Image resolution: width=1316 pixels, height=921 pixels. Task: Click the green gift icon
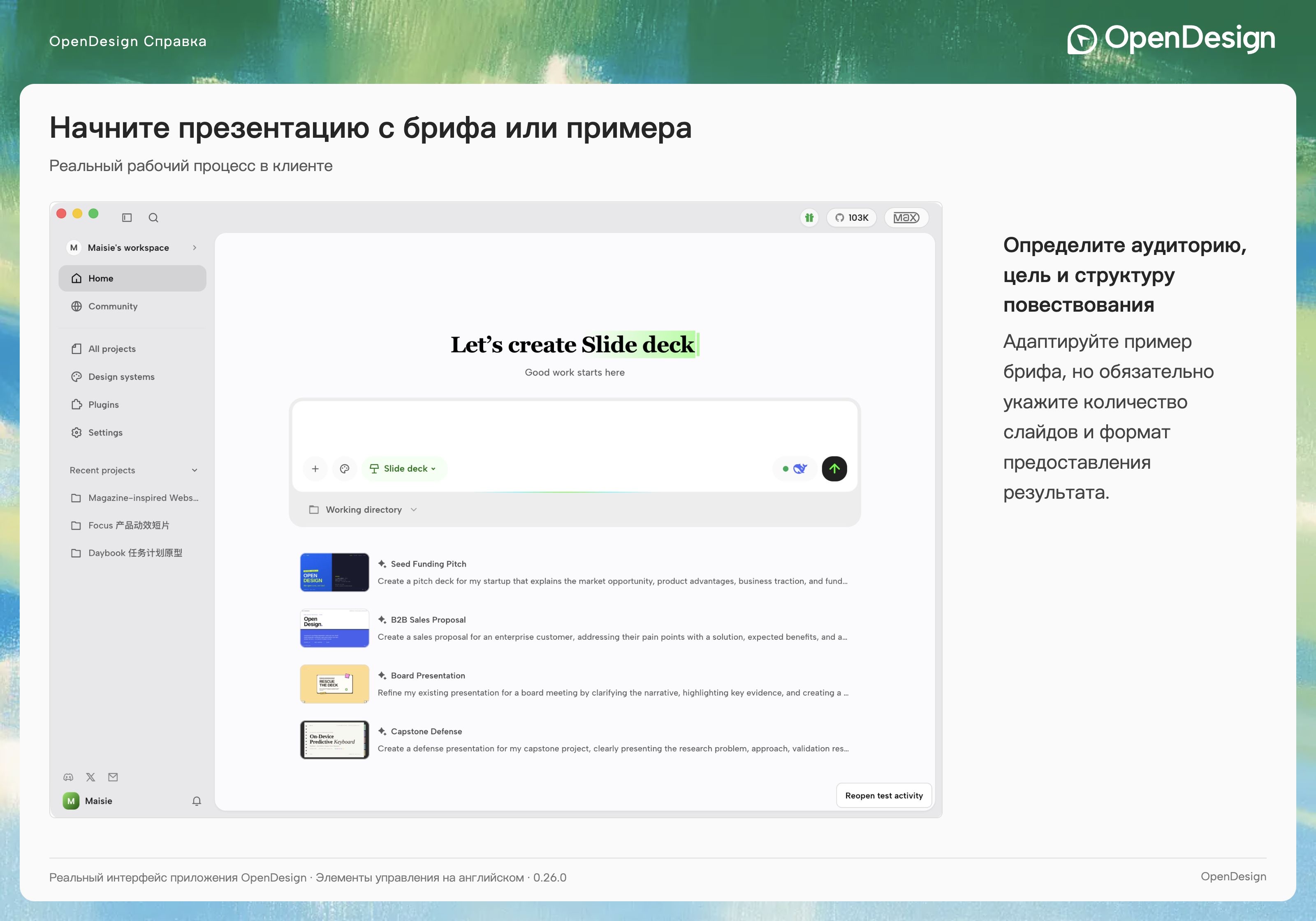[x=809, y=218]
